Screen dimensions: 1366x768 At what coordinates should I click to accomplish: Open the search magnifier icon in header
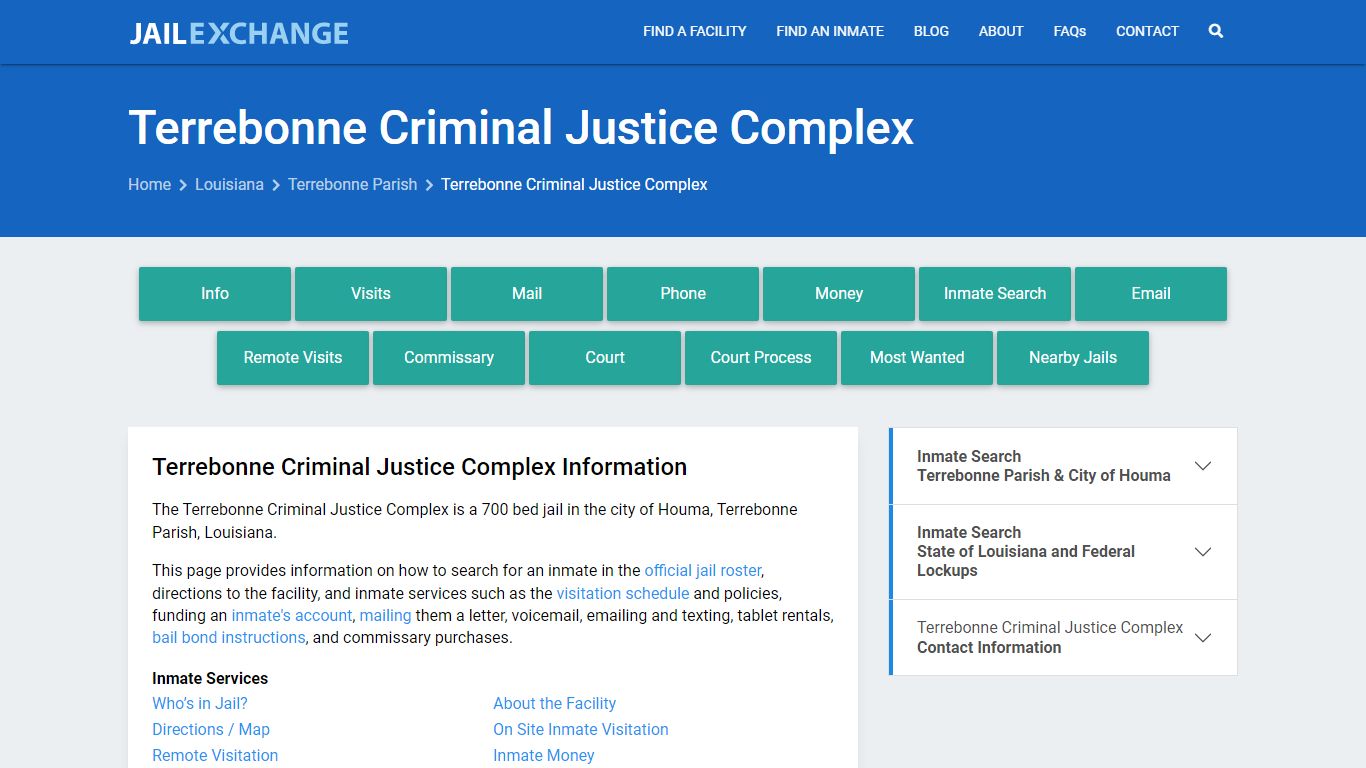(x=1216, y=31)
